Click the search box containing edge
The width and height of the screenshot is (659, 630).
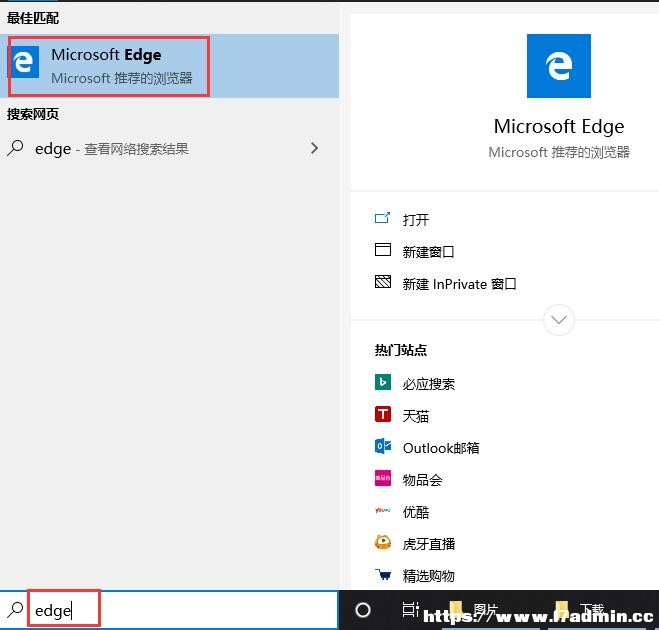(x=169, y=610)
